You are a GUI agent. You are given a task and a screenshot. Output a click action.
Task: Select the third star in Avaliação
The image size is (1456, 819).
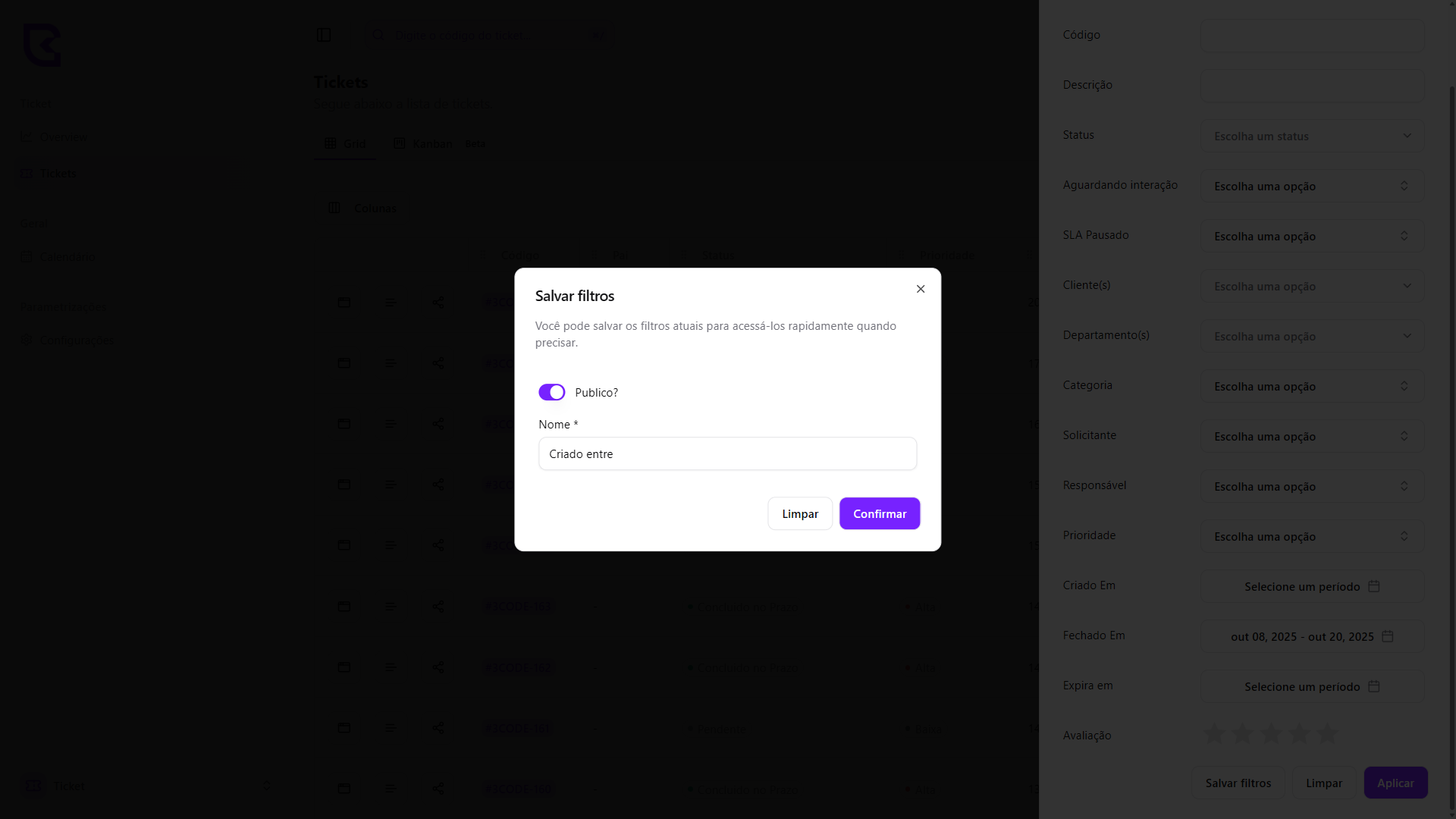[1271, 733]
